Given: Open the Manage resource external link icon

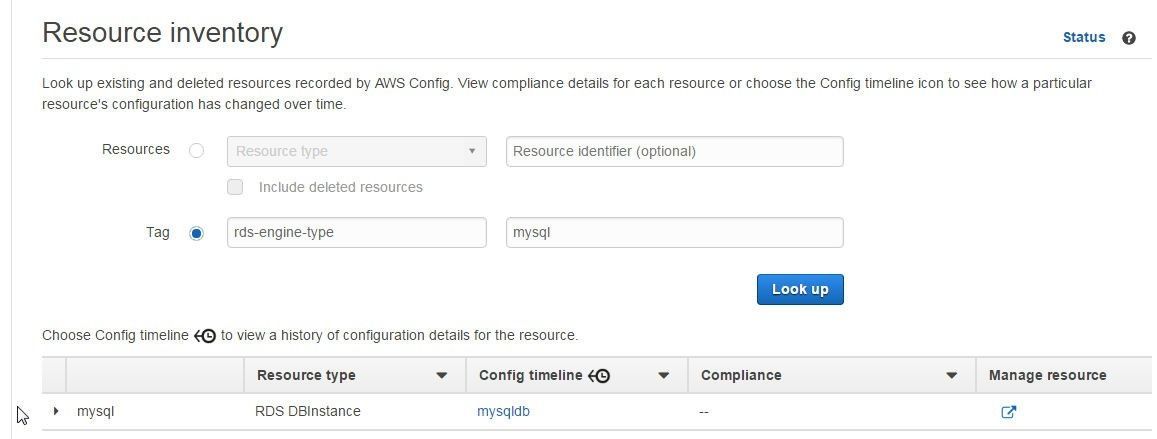Looking at the screenshot, I should tap(1008, 412).
